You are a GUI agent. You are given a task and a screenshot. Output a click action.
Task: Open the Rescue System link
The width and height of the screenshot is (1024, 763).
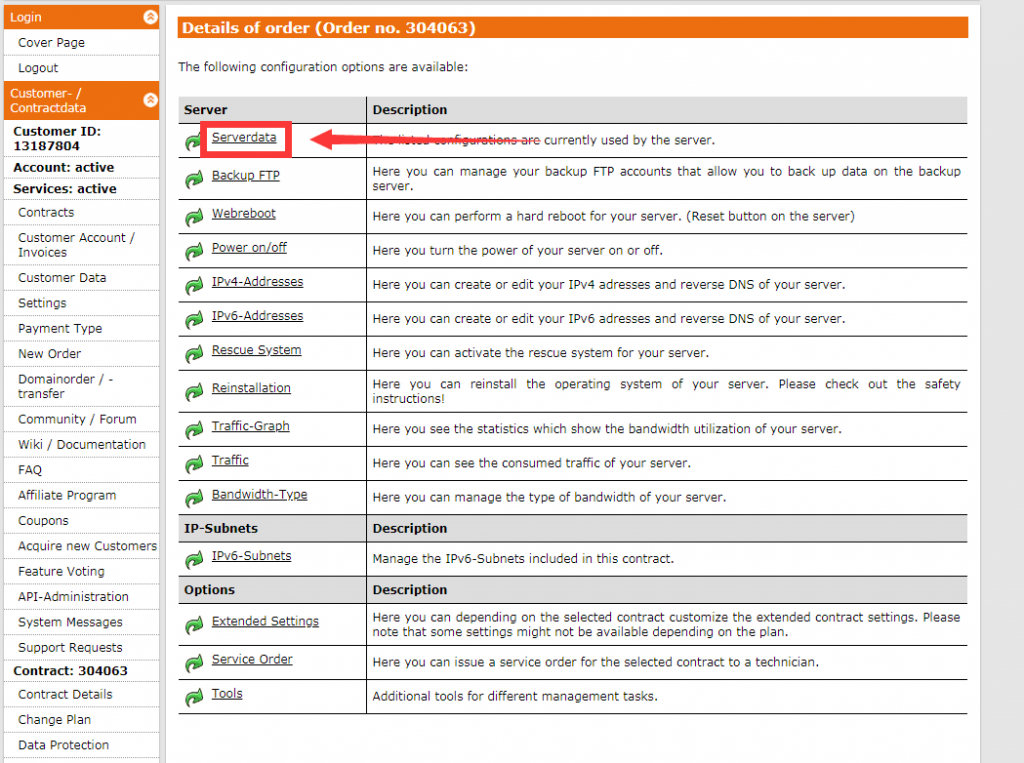(256, 349)
